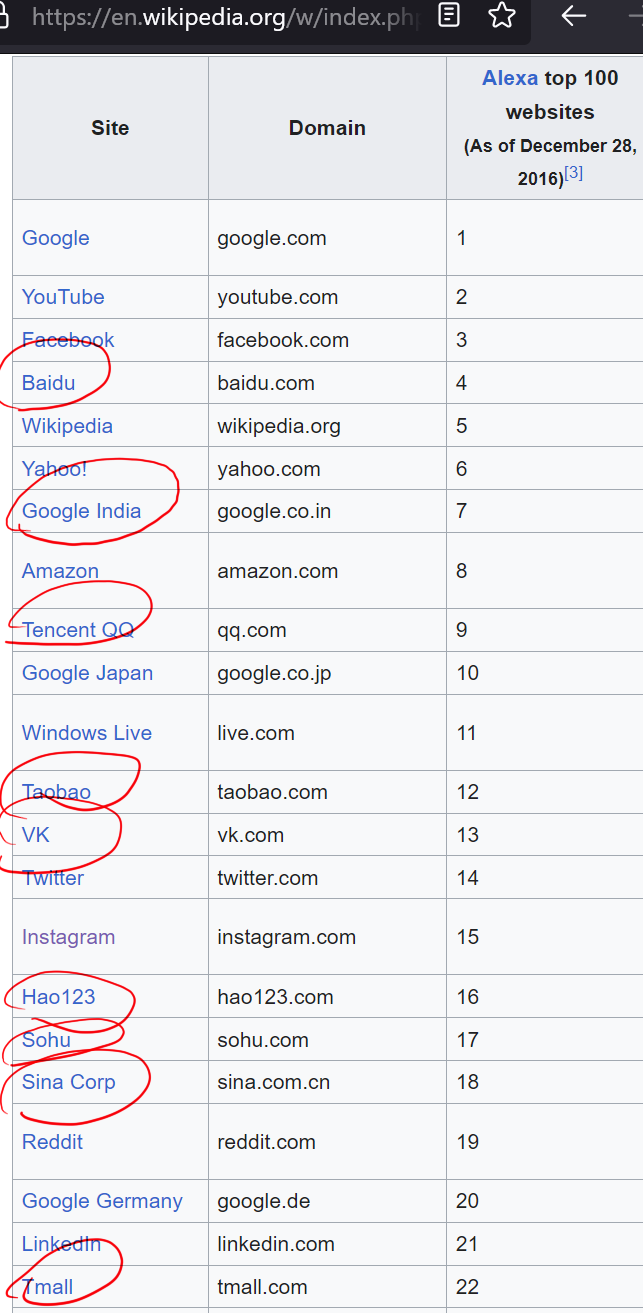
Task: Open the Tencent QQ link
Action: [78, 630]
